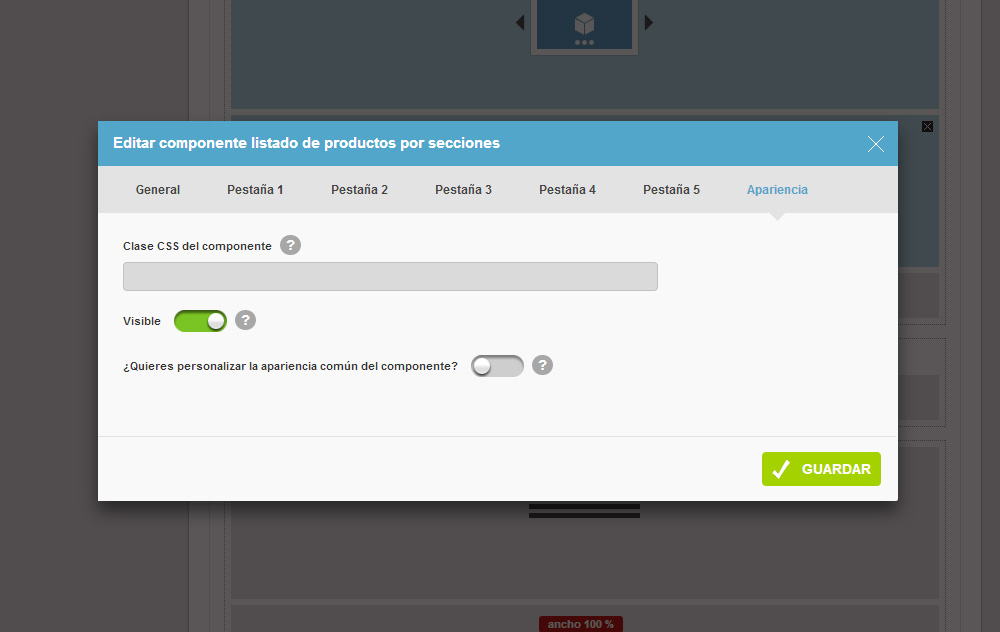Click the GUARDAR button
The height and width of the screenshot is (632, 1000).
pos(821,469)
